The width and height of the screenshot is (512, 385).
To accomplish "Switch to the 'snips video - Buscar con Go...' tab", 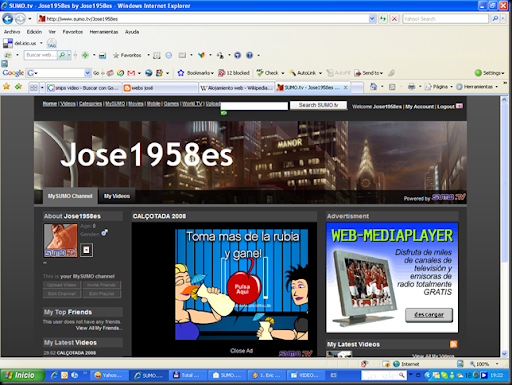I will click(x=83, y=88).
